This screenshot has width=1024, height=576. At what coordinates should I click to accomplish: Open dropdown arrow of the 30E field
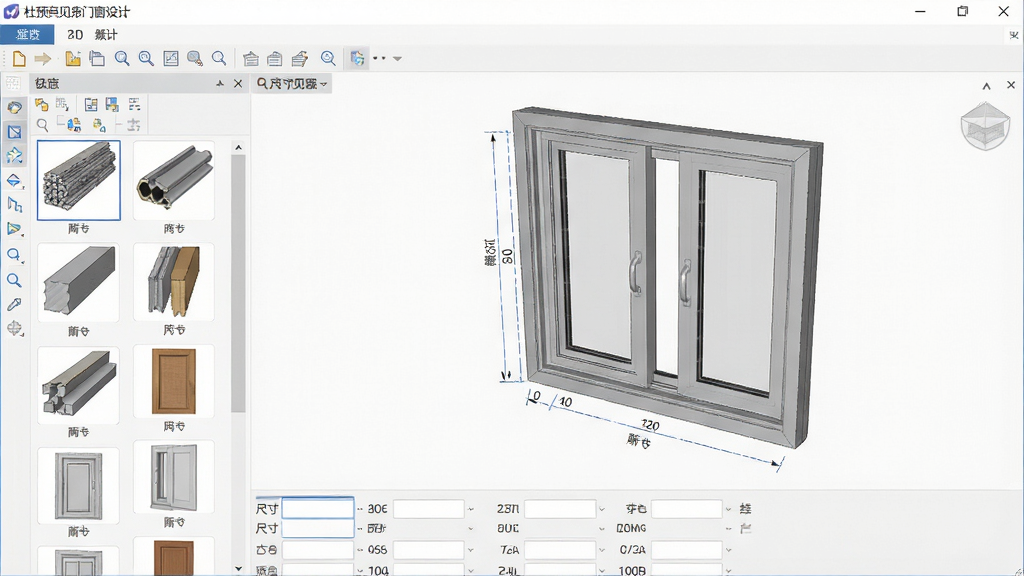[x=470, y=509]
